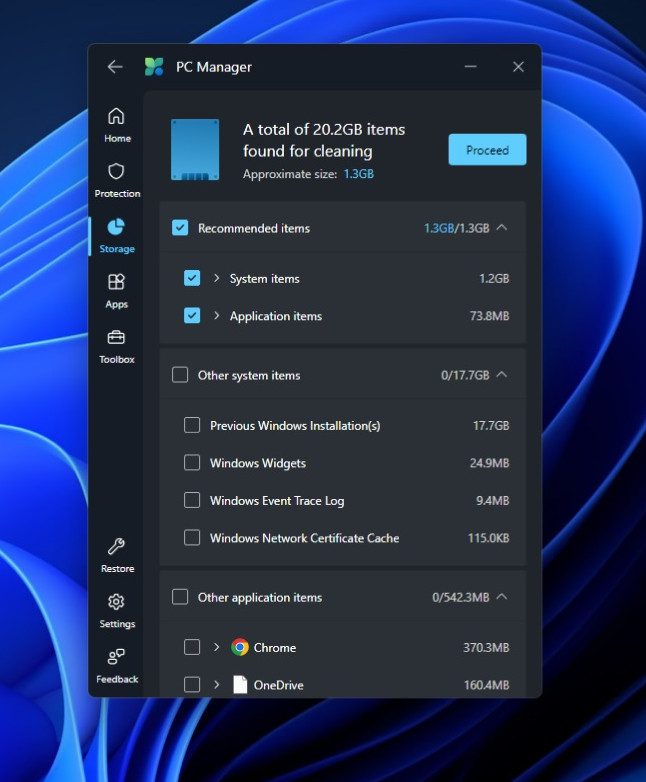Go back using the back arrow

point(115,67)
